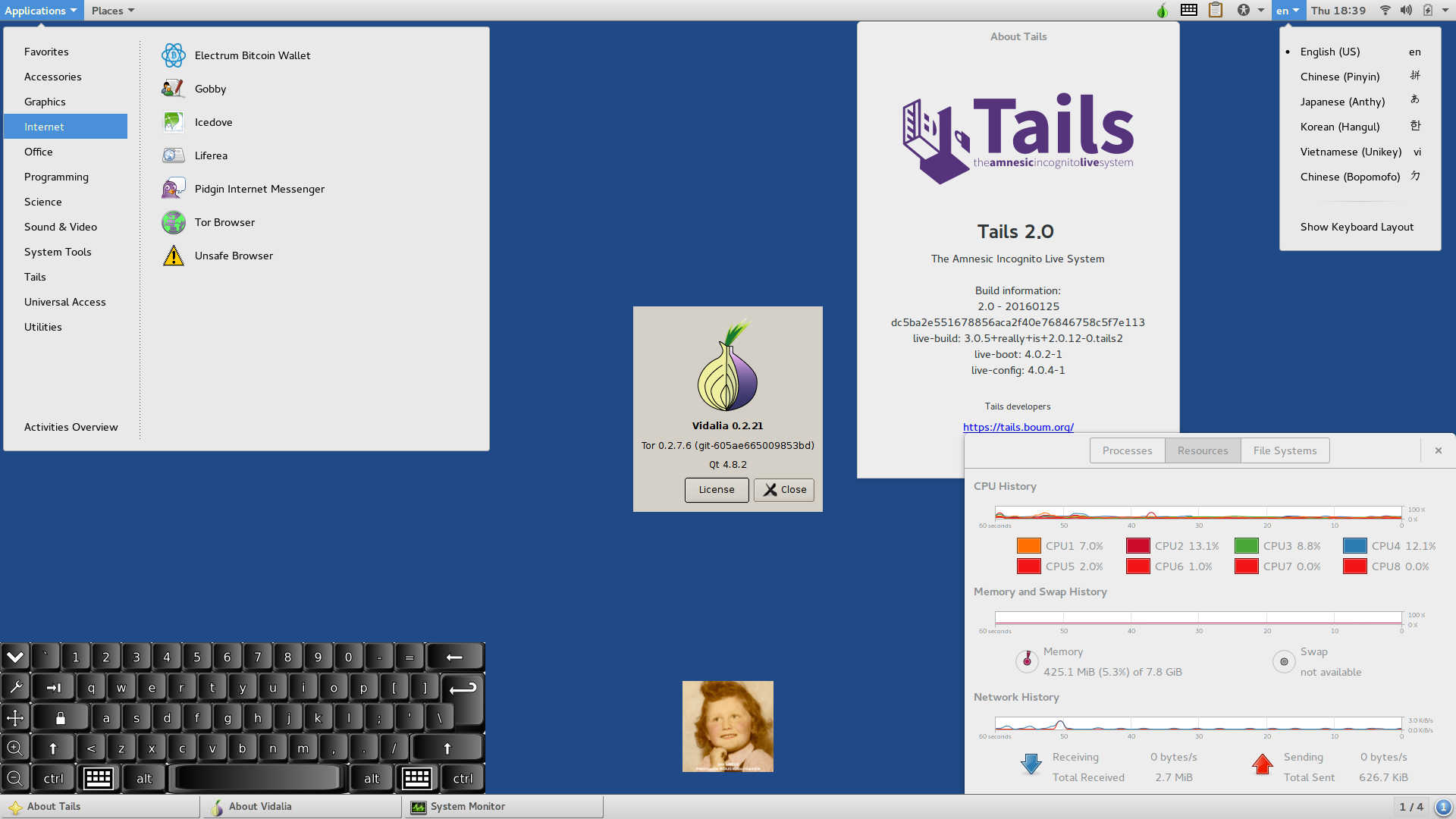Open the Universal Access menu arrow
The height and width of the screenshot is (819, 1456).
click(x=1260, y=11)
